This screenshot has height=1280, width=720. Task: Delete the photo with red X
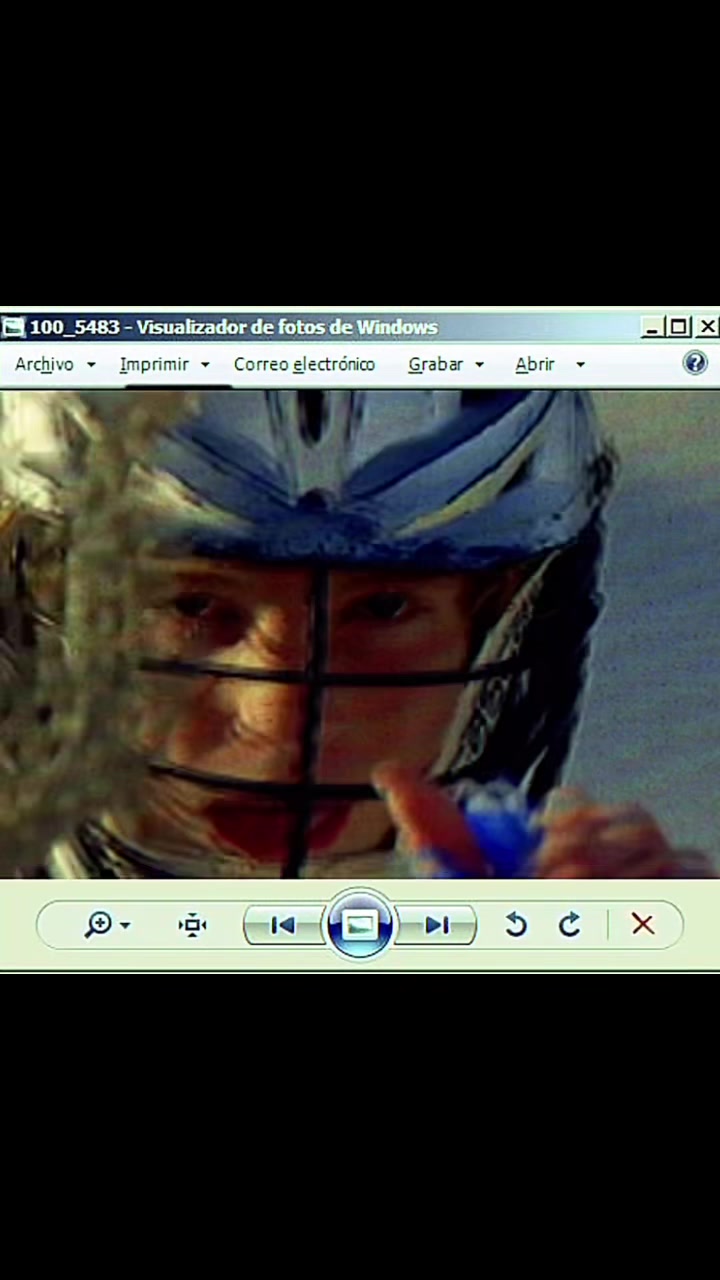tap(643, 924)
